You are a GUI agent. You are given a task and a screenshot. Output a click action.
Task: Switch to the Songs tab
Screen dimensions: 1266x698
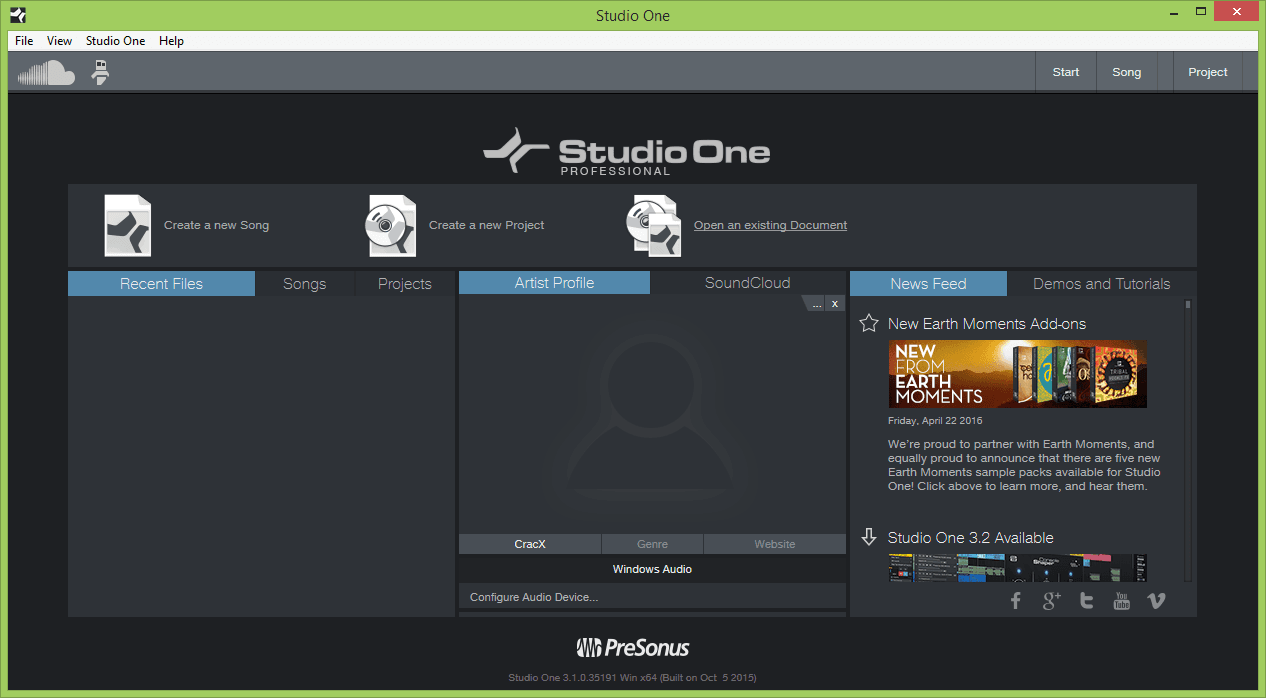pos(304,283)
